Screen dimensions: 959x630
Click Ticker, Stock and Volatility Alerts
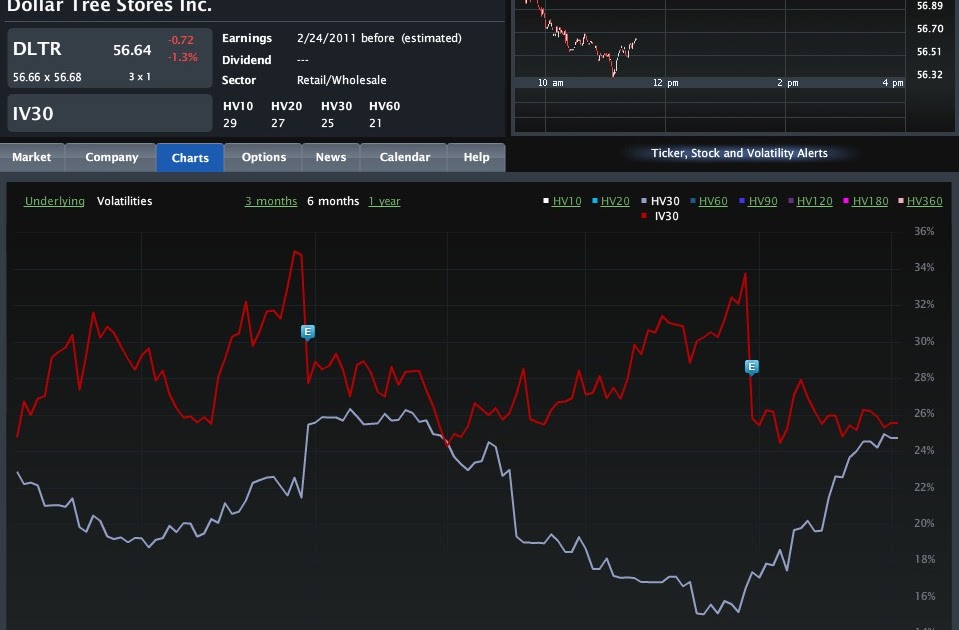click(x=739, y=154)
